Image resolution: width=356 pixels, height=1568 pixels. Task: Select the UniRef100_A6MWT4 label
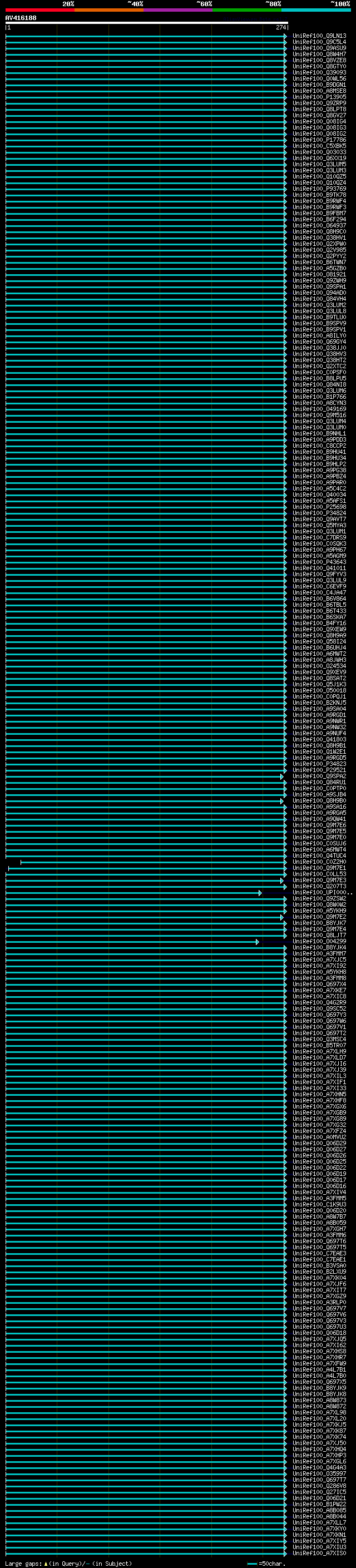319,849
